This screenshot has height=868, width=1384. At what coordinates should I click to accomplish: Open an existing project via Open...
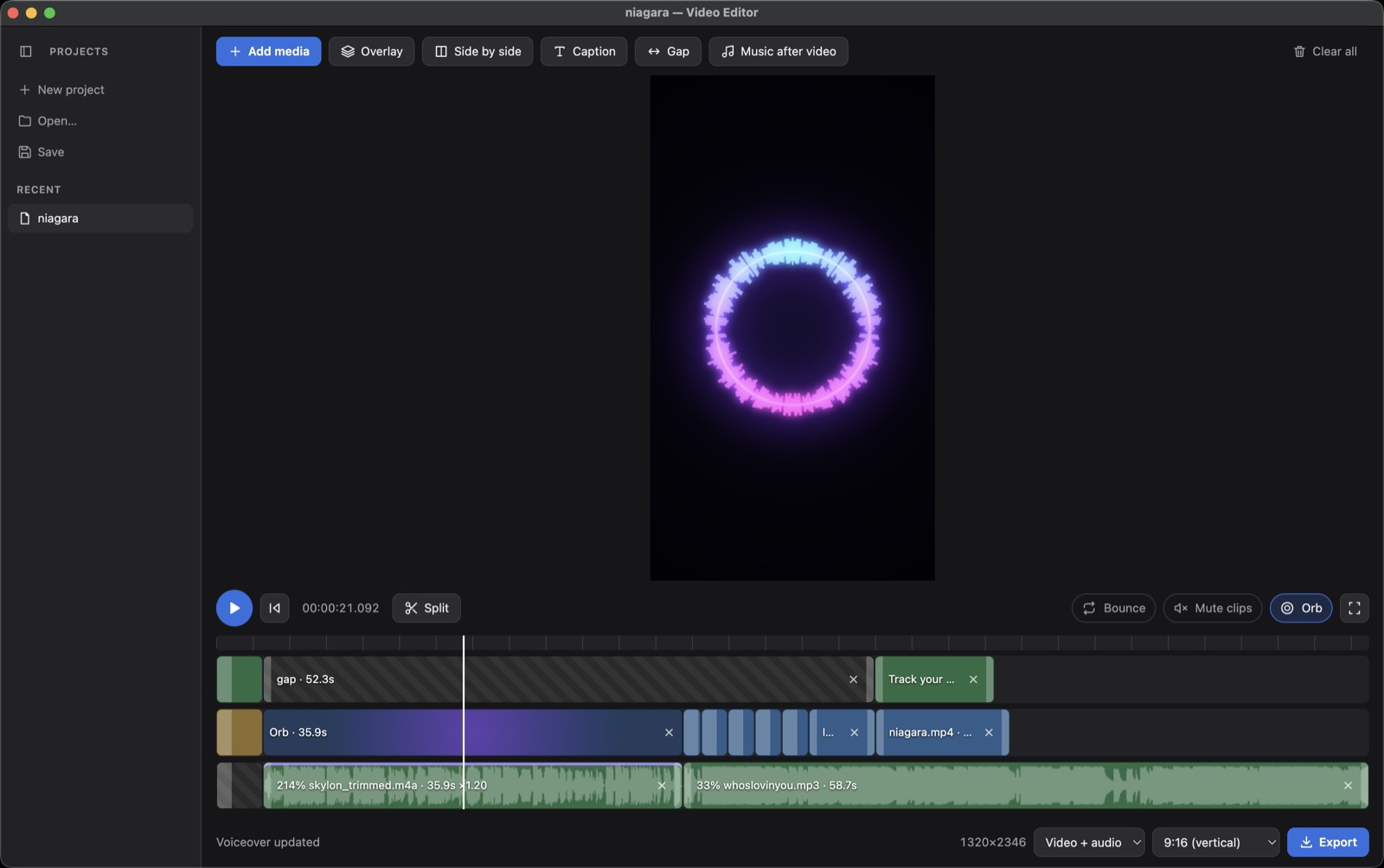[x=48, y=121]
